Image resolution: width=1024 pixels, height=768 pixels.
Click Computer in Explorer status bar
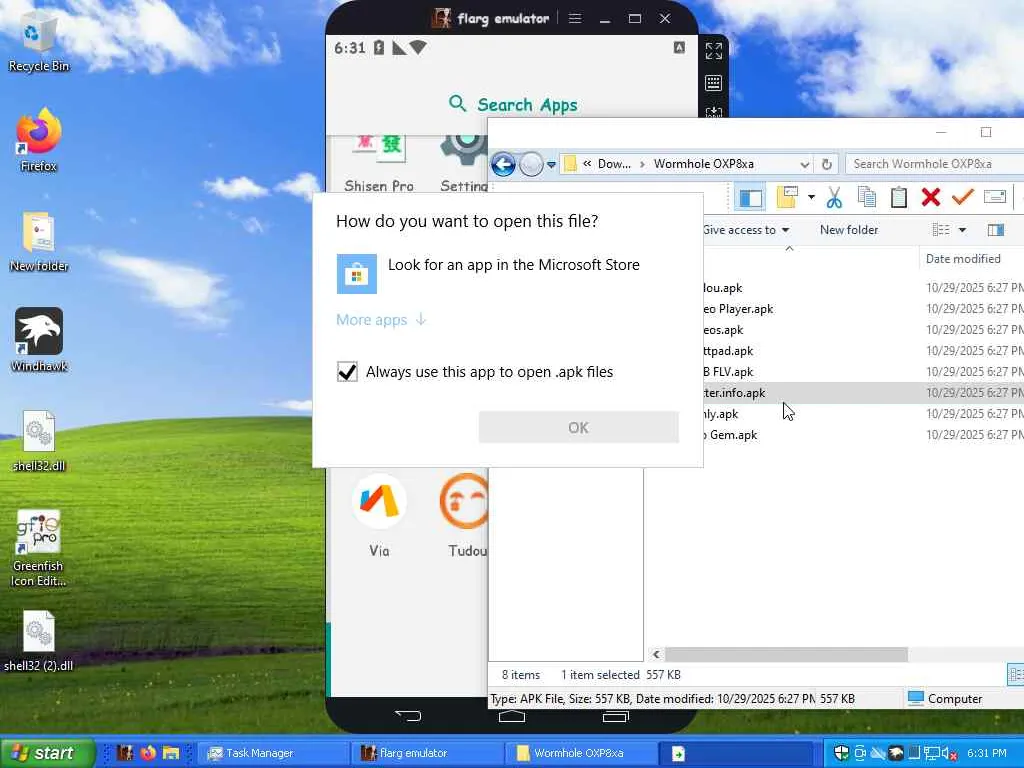[945, 699]
